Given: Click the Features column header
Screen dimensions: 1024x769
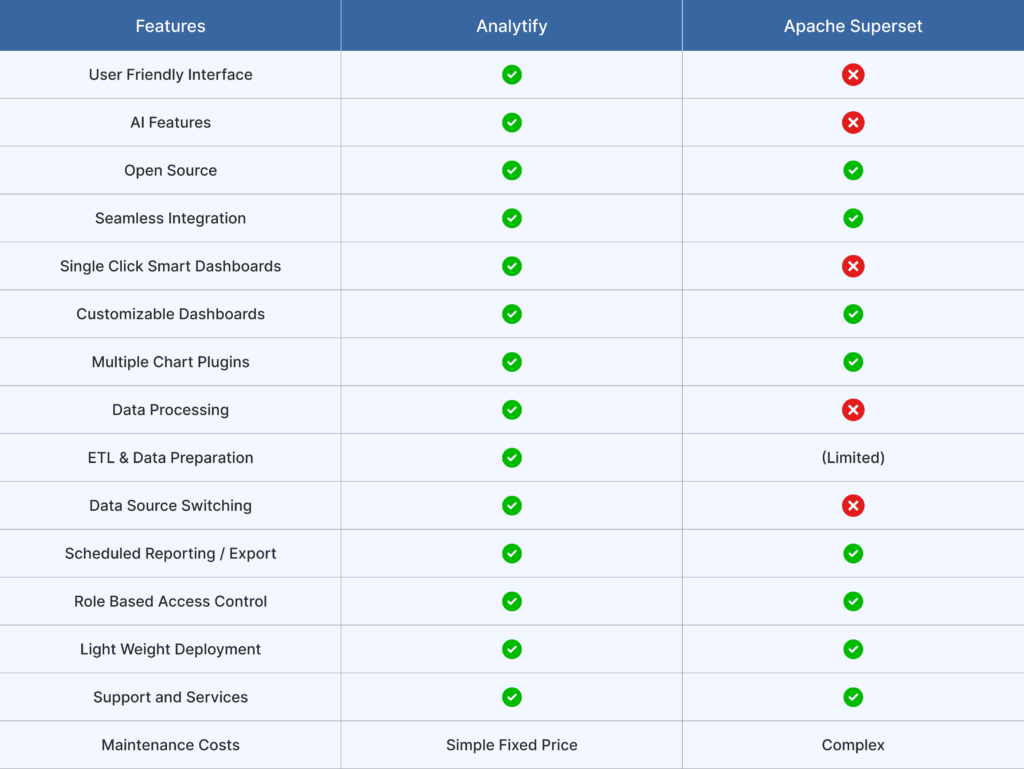Looking at the screenshot, I should coord(170,26).
